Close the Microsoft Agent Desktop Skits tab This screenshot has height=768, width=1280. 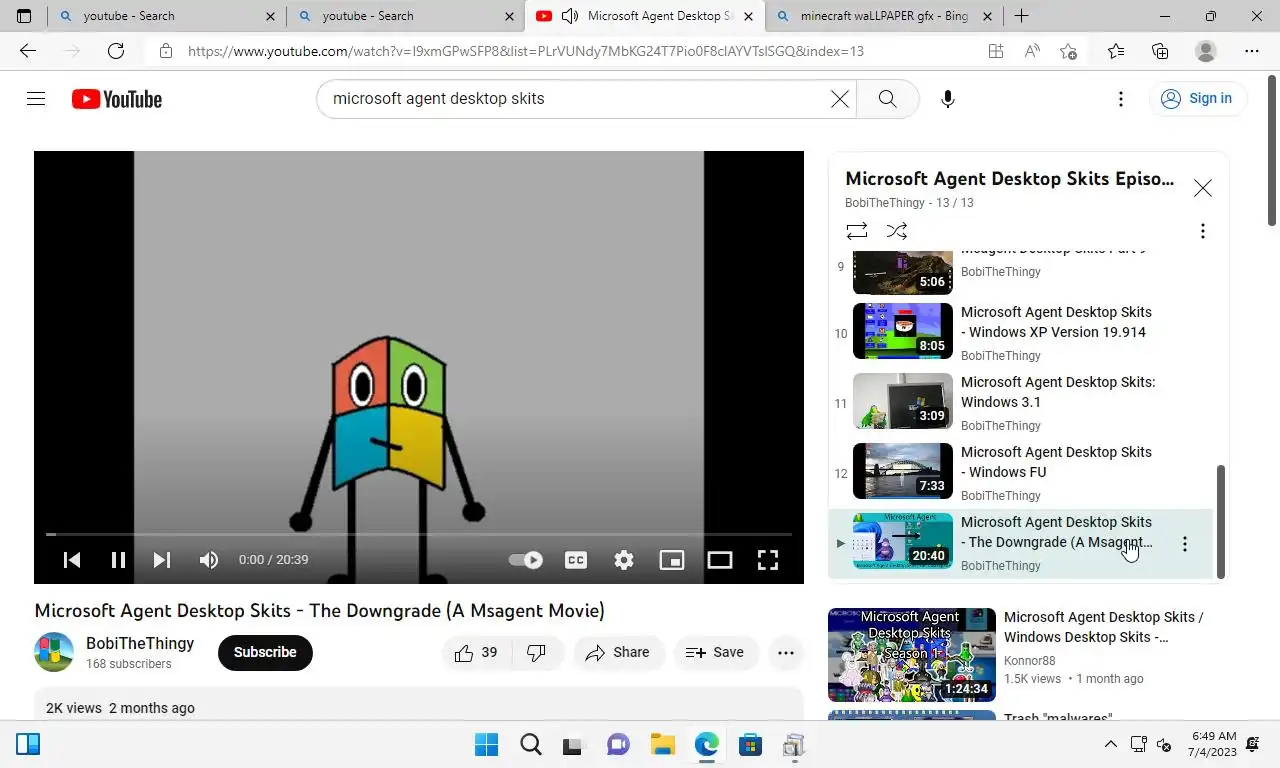point(748,16)
